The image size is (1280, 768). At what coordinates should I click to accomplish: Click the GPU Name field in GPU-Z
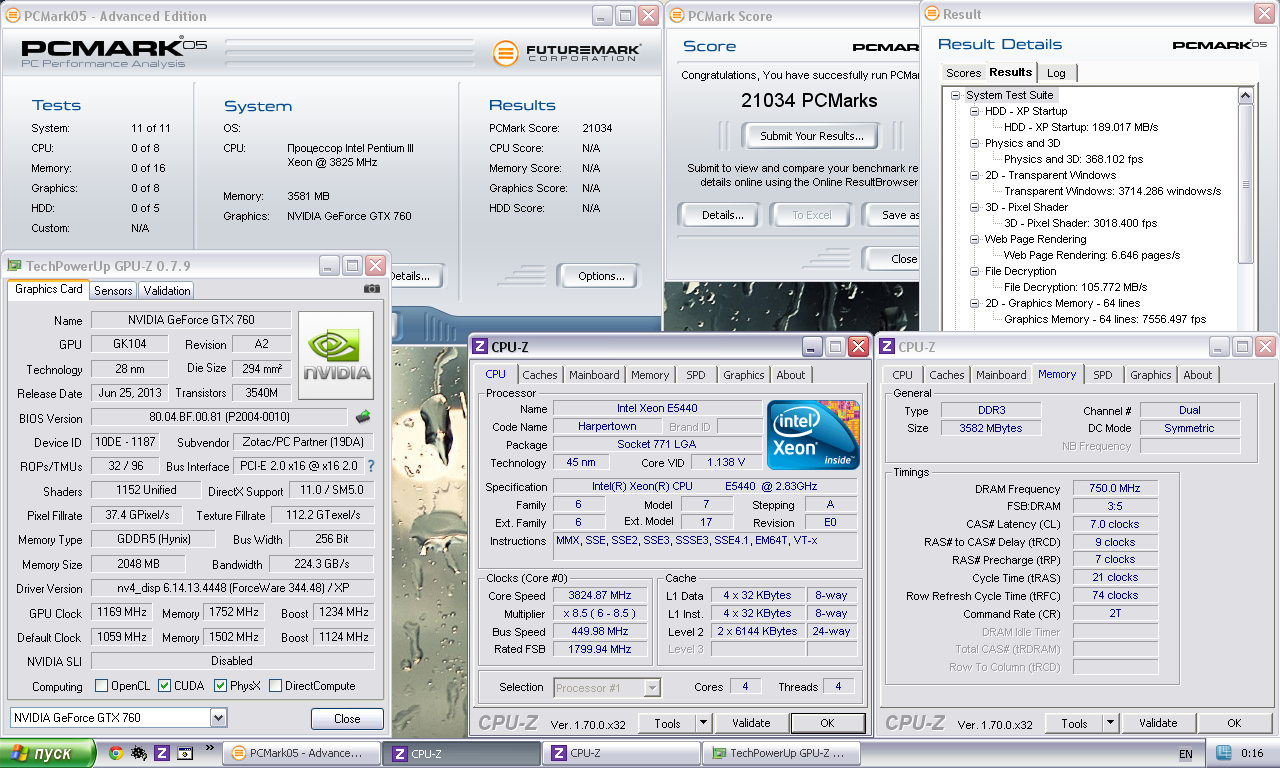point(191,320)
